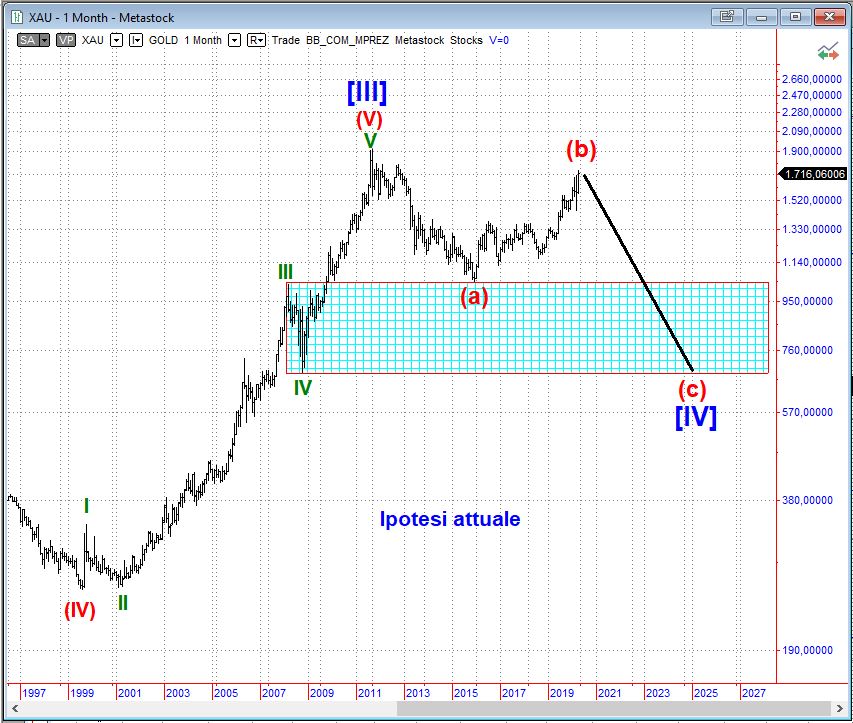This screenshot has height=723, width=853.
Task: Click the XAU symbol label
Action: pos(92,40)
